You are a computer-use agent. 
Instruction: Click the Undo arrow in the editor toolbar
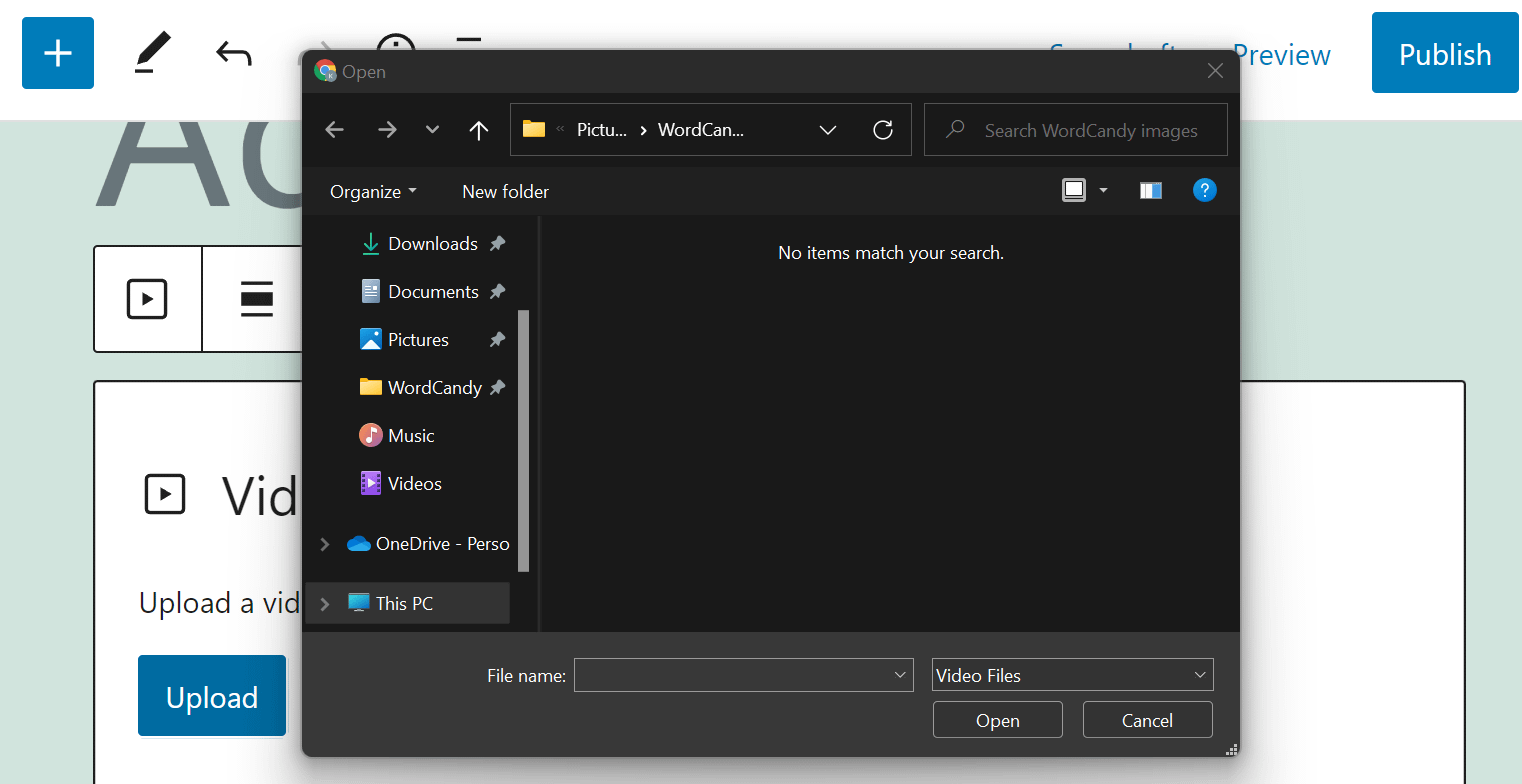click(233, 52)
